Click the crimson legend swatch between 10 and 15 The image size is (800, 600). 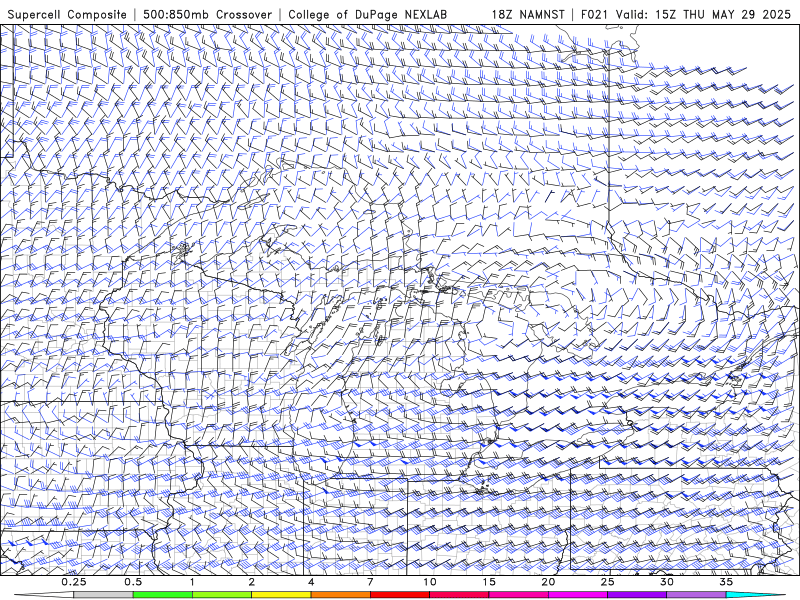459,595
